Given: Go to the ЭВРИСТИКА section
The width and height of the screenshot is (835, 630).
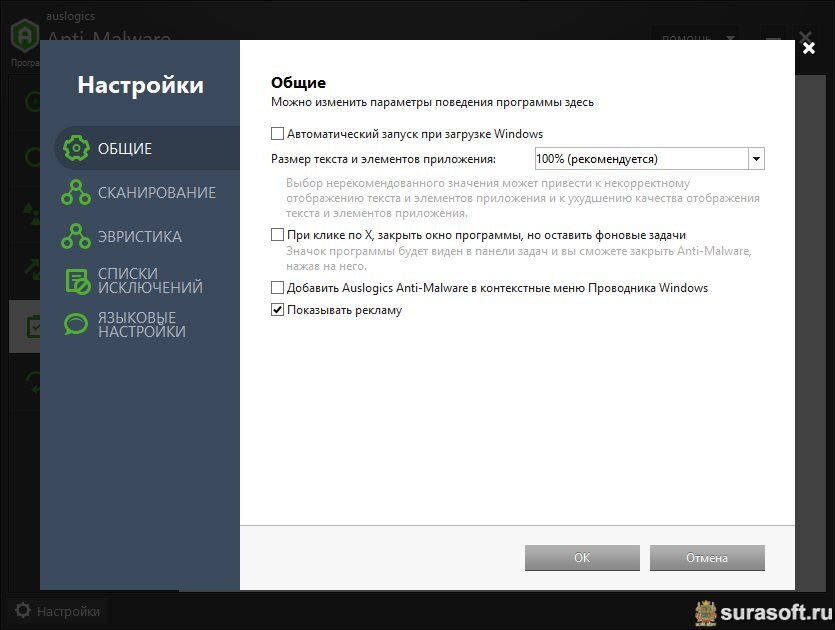Looking at the screenshot, I should (x=148, y=236).
